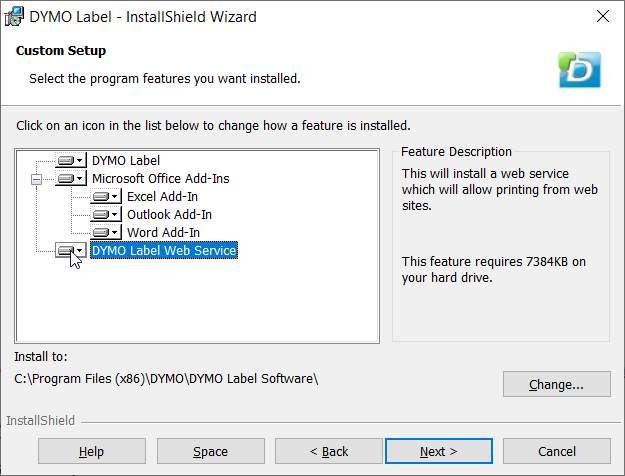Open the Word Add-In feature dropdown
Screen dimensions: 625x476
[106, 232]
